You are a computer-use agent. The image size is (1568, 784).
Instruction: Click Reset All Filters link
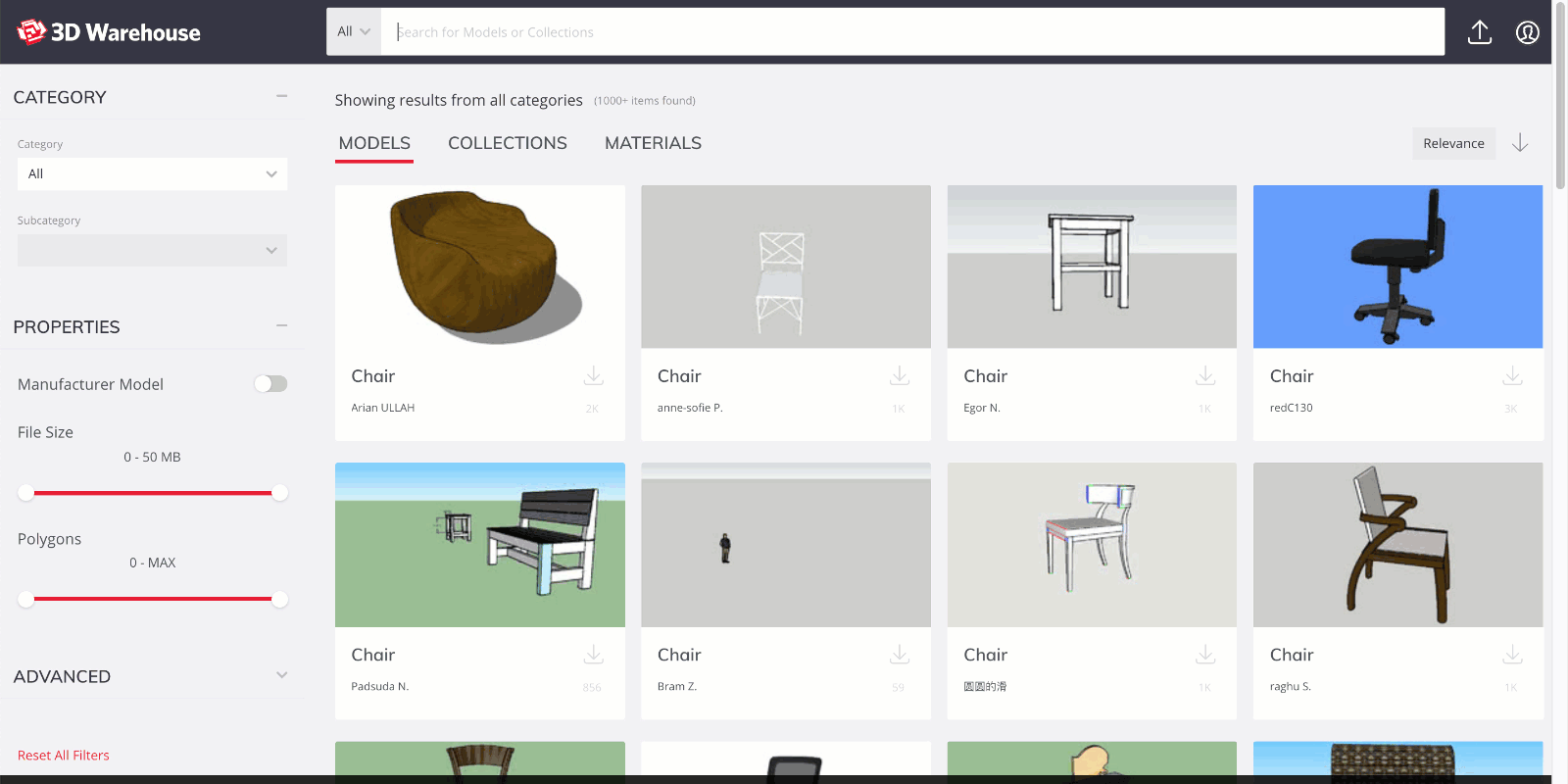(64, 756)
